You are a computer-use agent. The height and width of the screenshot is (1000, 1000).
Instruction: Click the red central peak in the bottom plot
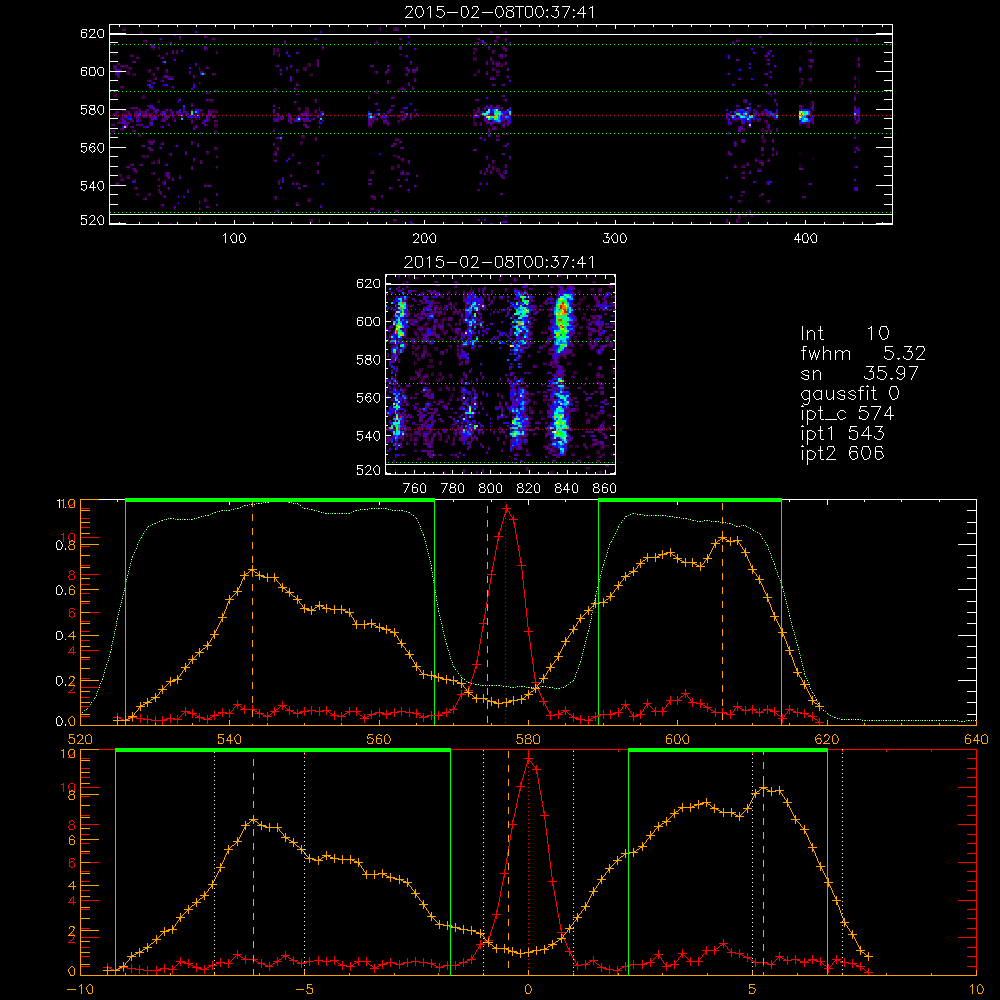tap(528, 760)
